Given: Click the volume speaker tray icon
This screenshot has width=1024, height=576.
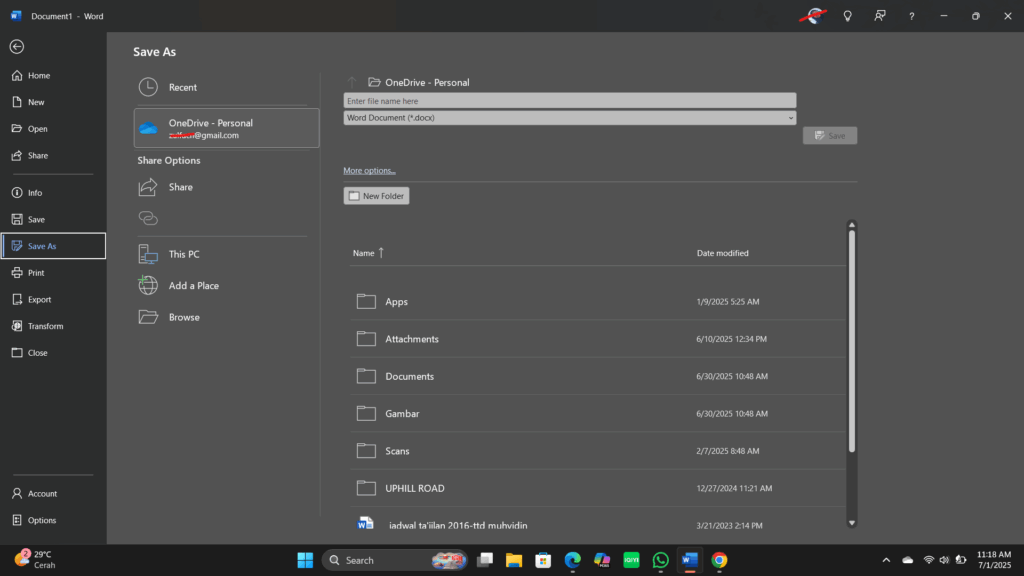Looking at the screenshot, I should [944, 560].
